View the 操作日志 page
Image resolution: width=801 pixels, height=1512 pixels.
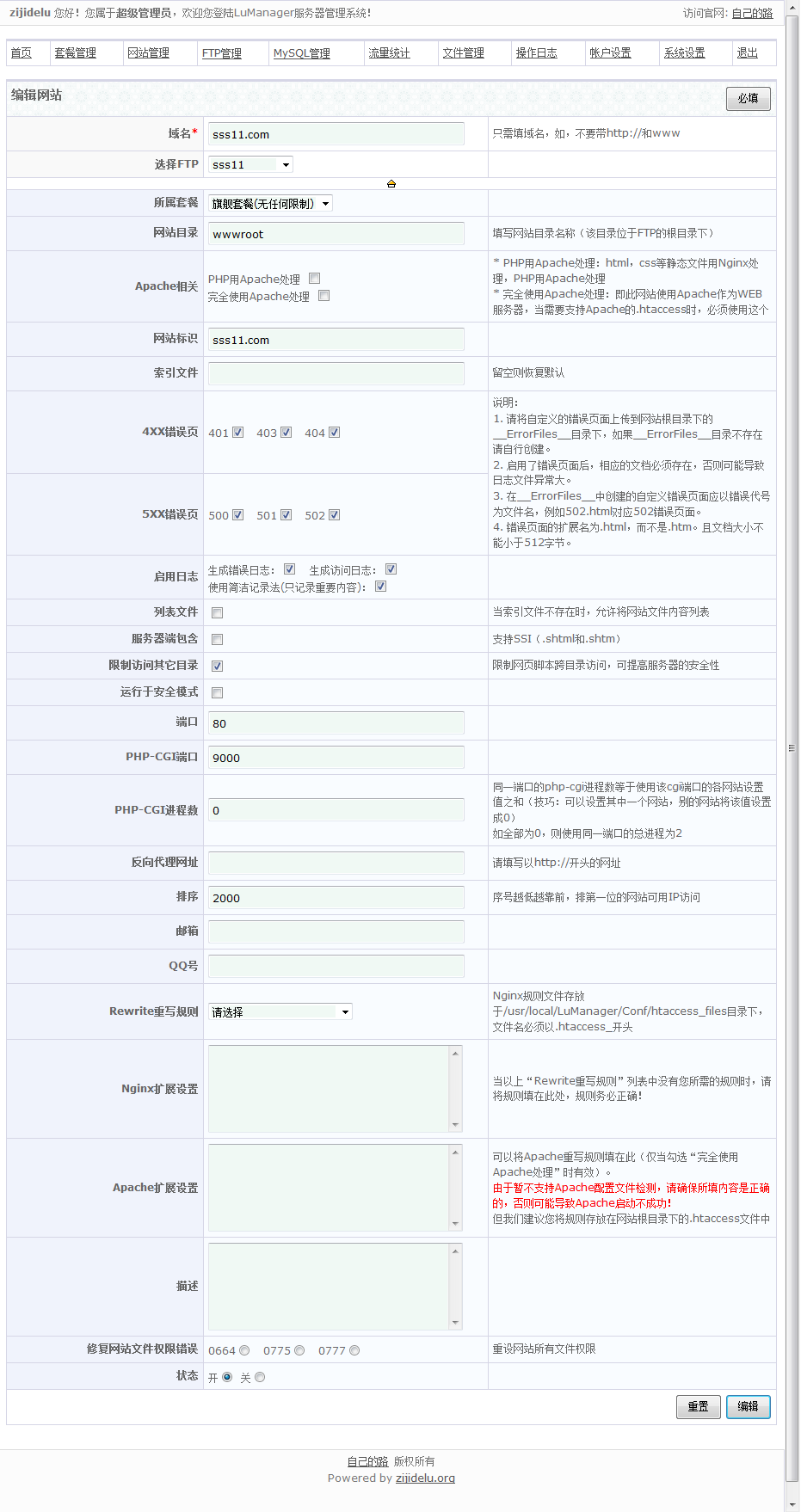537,53
